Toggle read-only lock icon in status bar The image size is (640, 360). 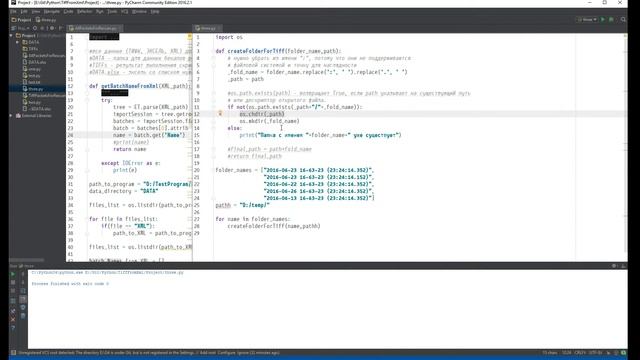[608, 353]
